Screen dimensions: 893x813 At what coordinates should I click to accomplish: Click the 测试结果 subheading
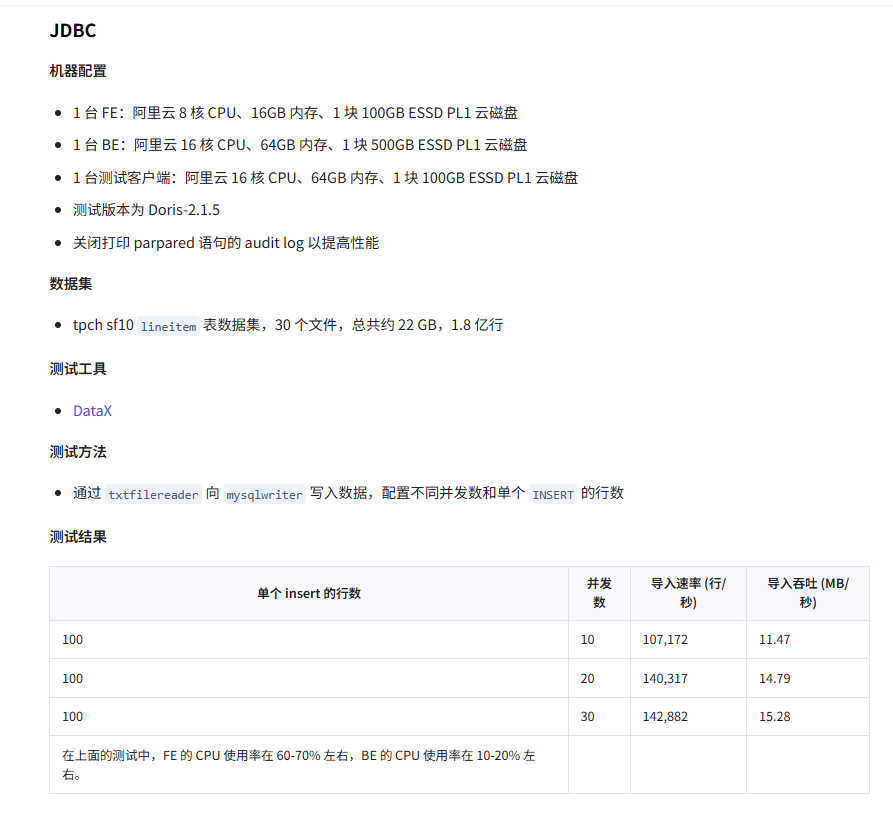pyautogui.click(x=78, y=537)
